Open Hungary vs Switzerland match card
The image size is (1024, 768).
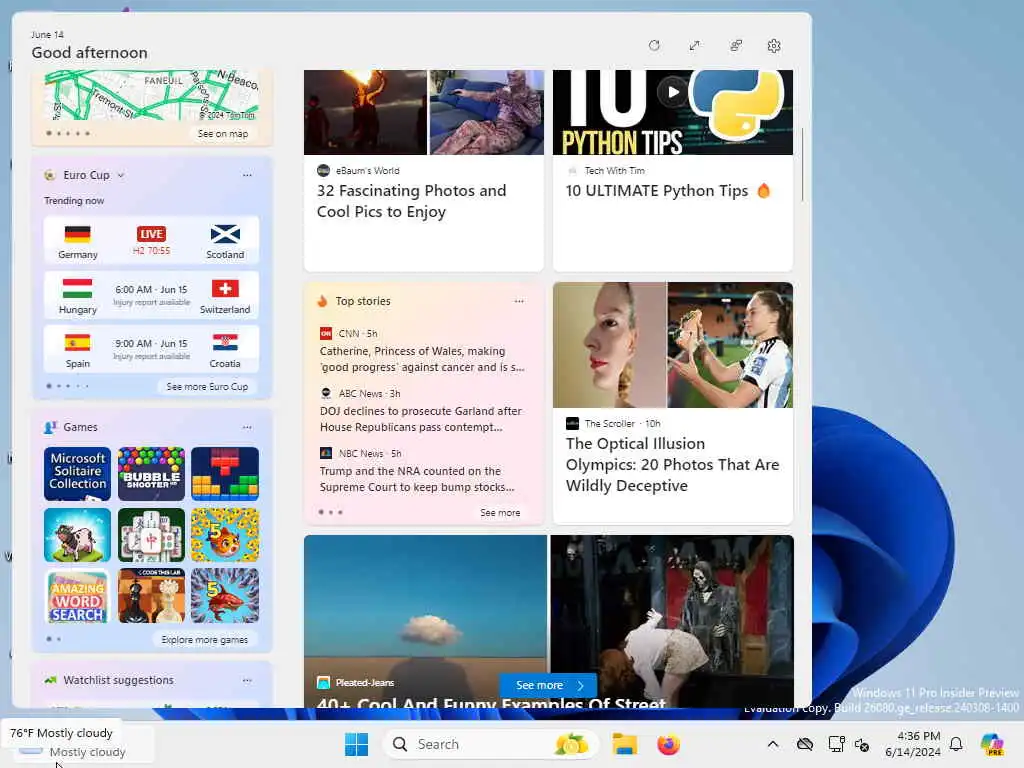click(152, 295)
